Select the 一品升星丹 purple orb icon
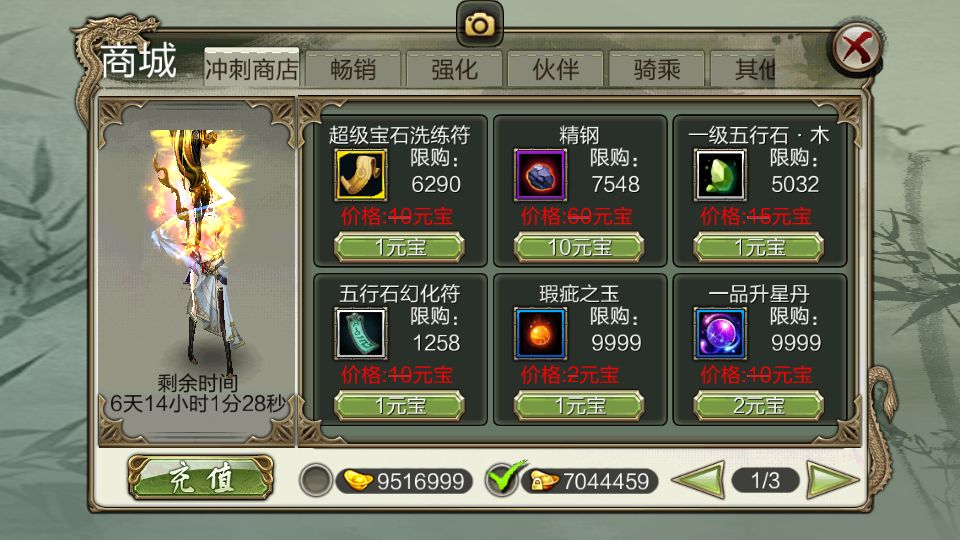This screenshot has height=540, width=960. click(x=720, y=334)
